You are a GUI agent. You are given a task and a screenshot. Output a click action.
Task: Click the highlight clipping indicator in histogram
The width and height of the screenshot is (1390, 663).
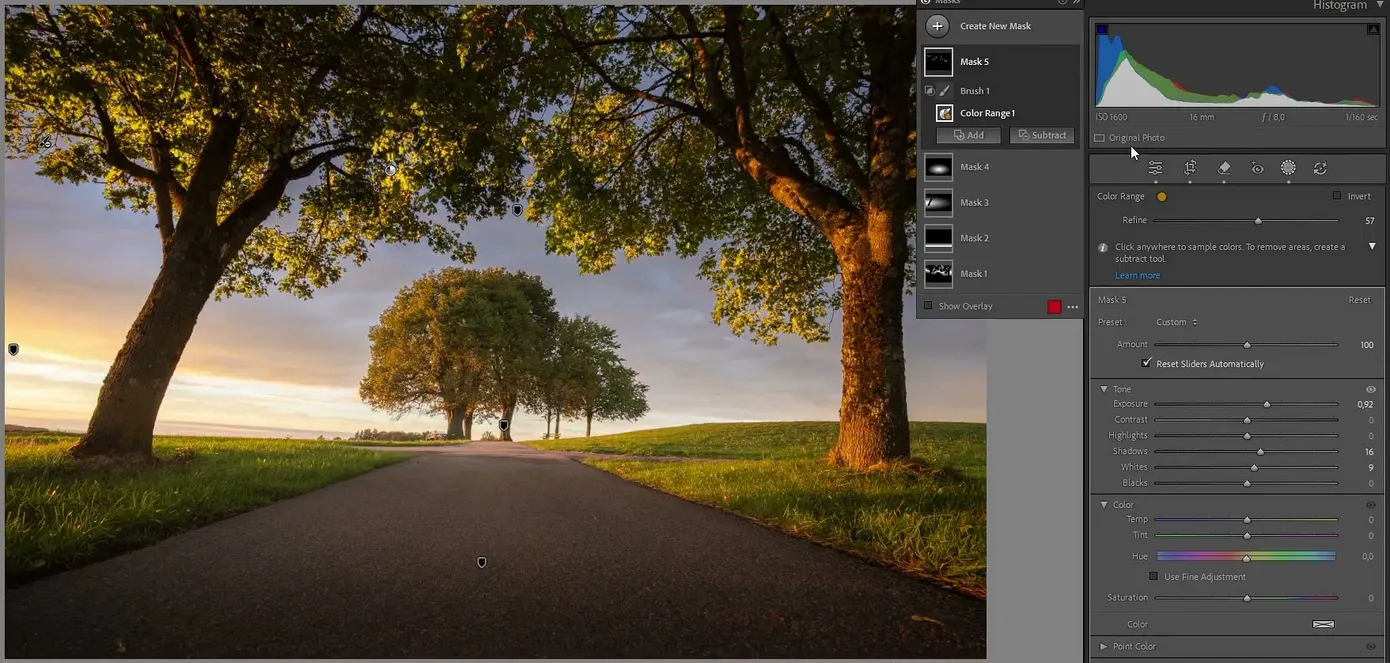pyautogui.click(x=1373, y=30)
